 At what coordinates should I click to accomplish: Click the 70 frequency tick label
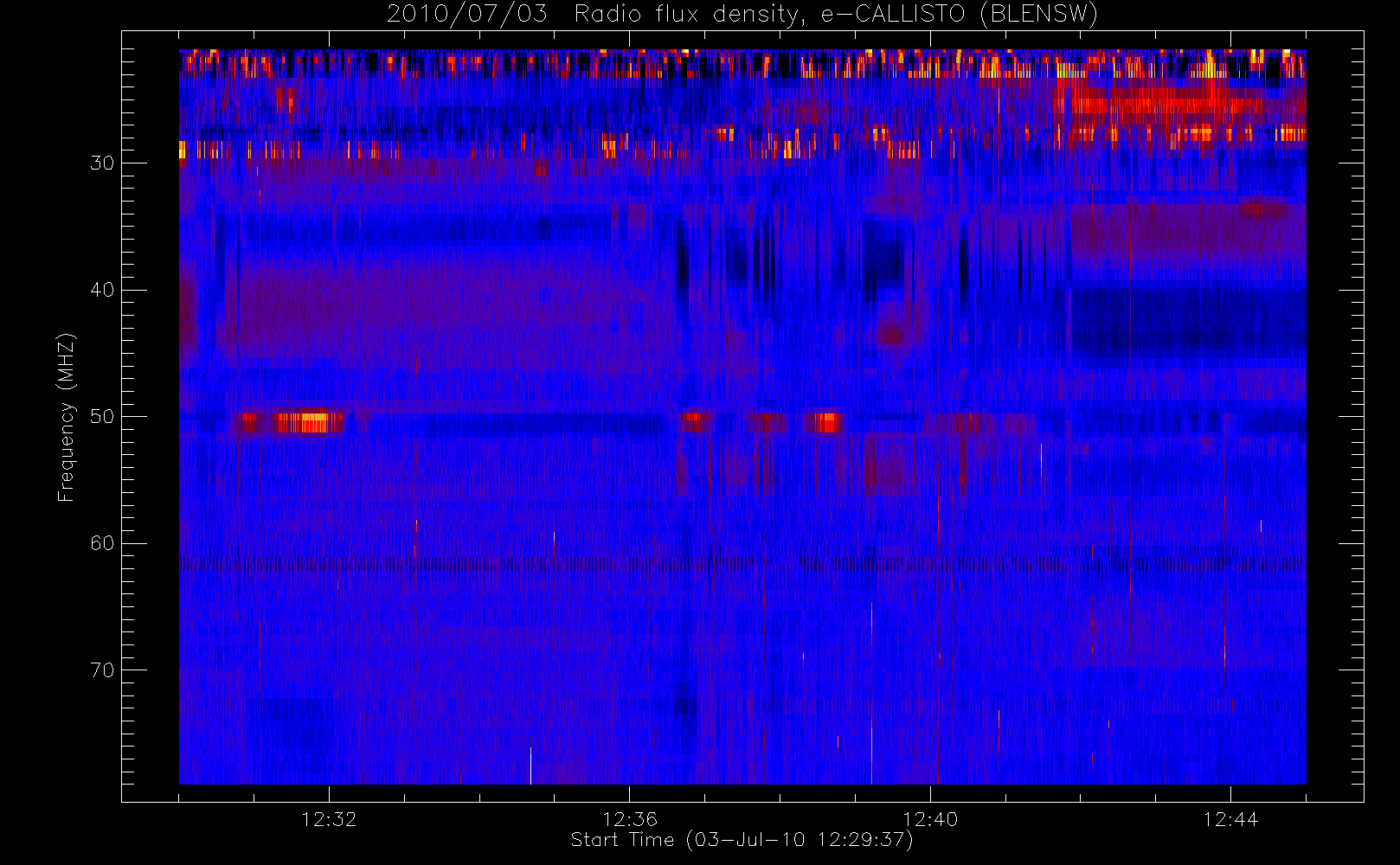[102, 670]
